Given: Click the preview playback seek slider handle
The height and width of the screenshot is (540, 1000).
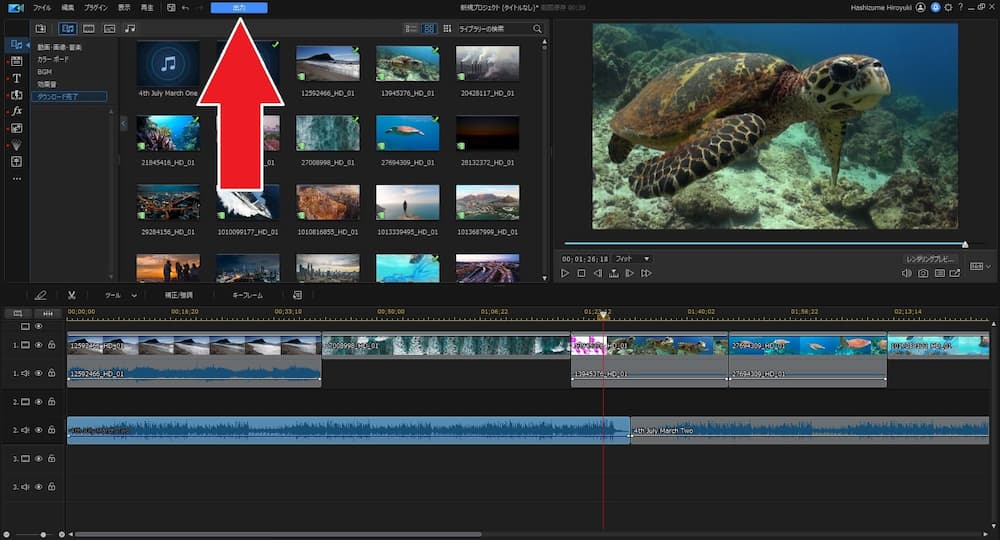Looking at the screenshot, I should click(965, 244).
